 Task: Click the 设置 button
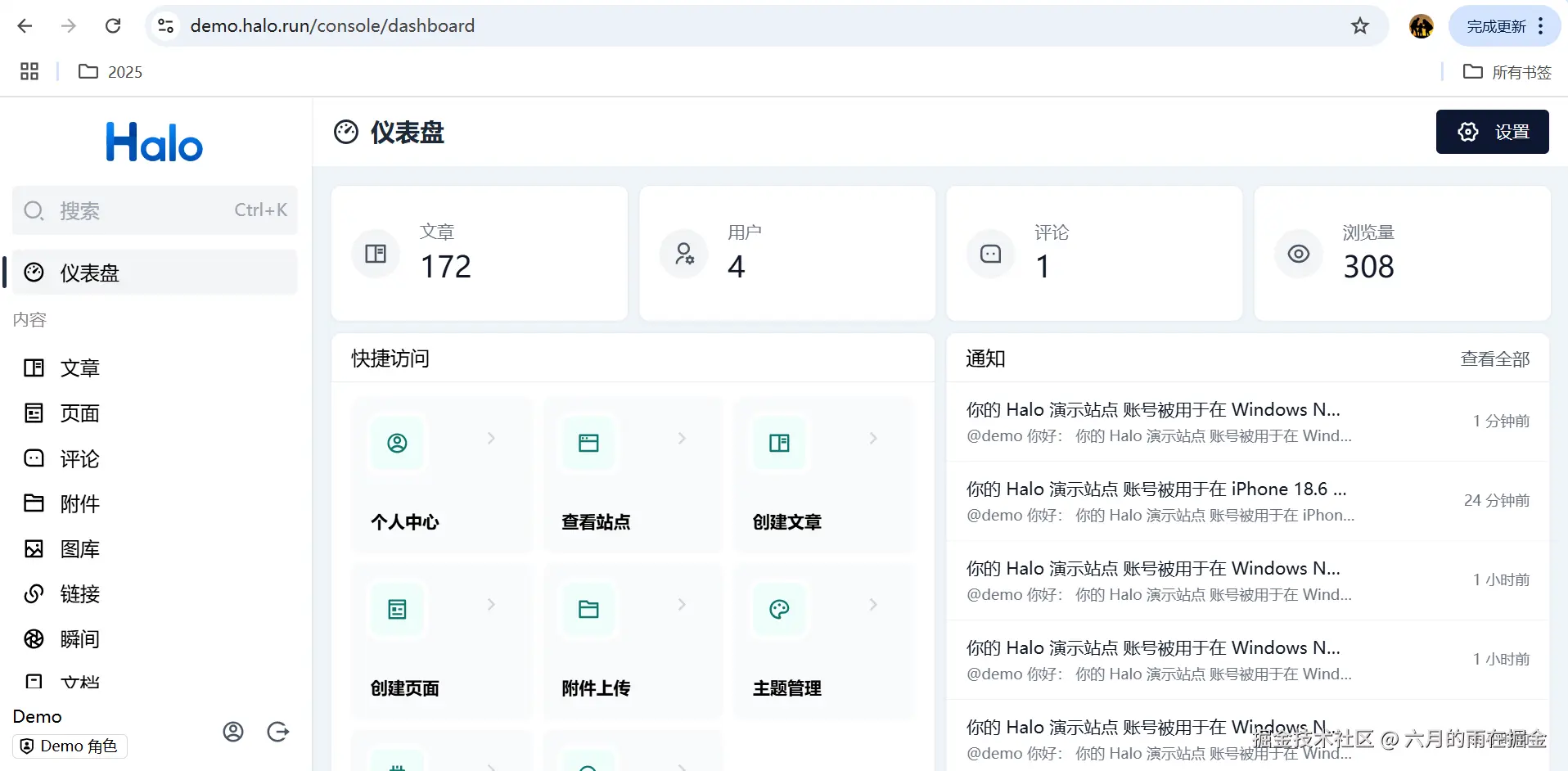[x=1492, y=132]
